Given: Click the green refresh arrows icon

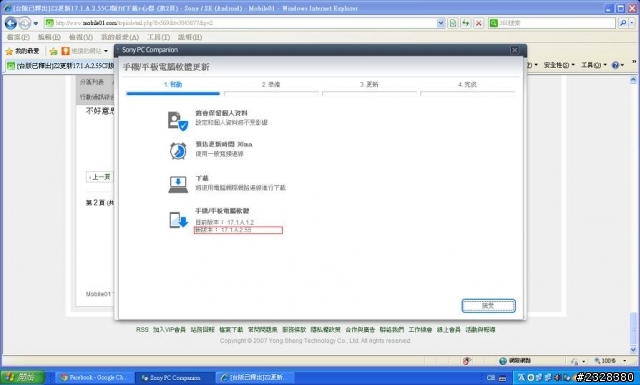Looking at the screenshot, I should click(x=465, y=23).
